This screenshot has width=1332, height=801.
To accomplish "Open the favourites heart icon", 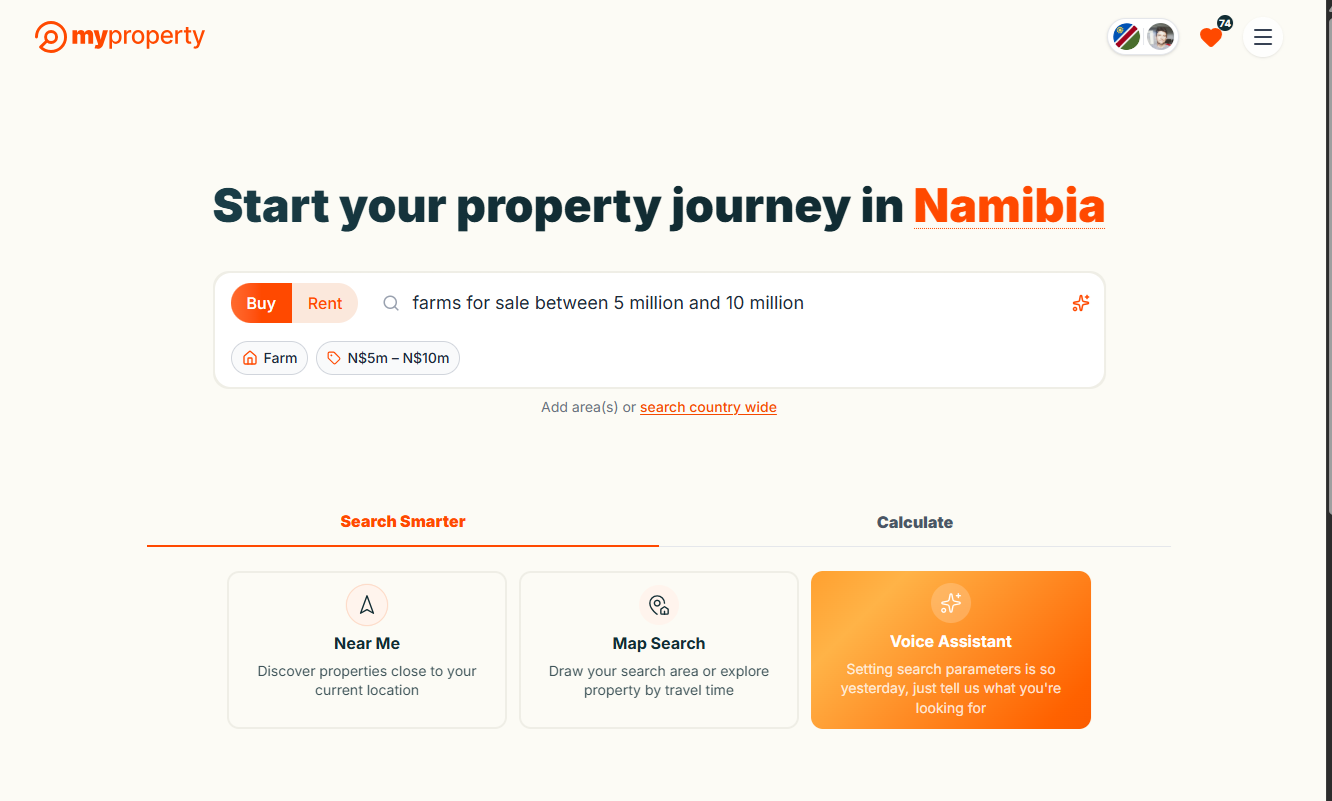I will (x=1211, y=38).
